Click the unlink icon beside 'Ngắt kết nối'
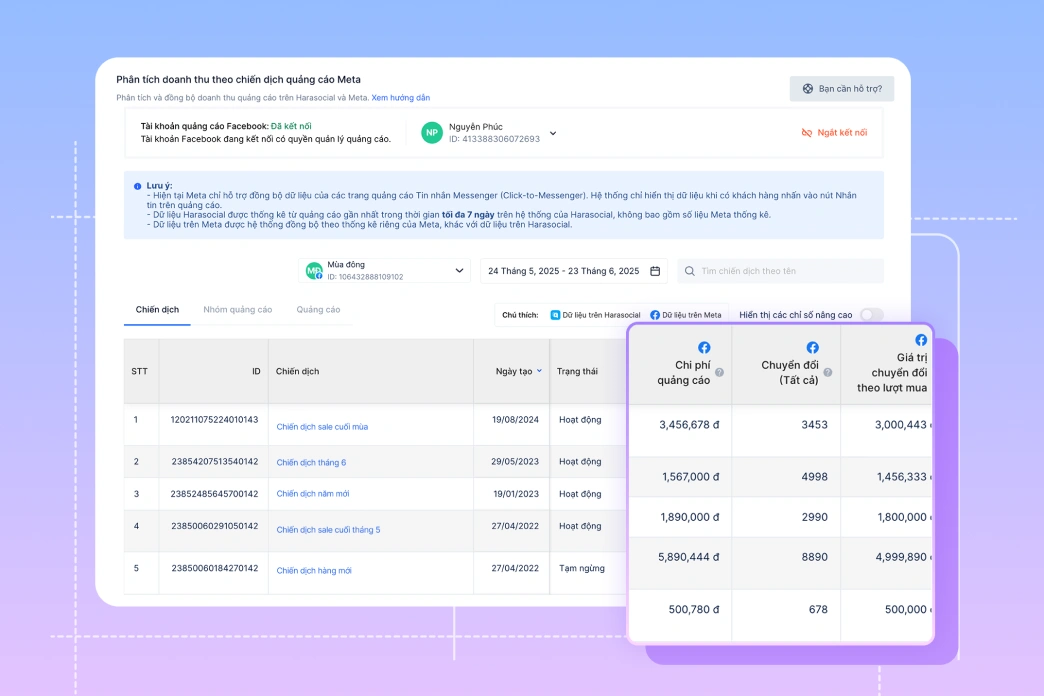 807,133
